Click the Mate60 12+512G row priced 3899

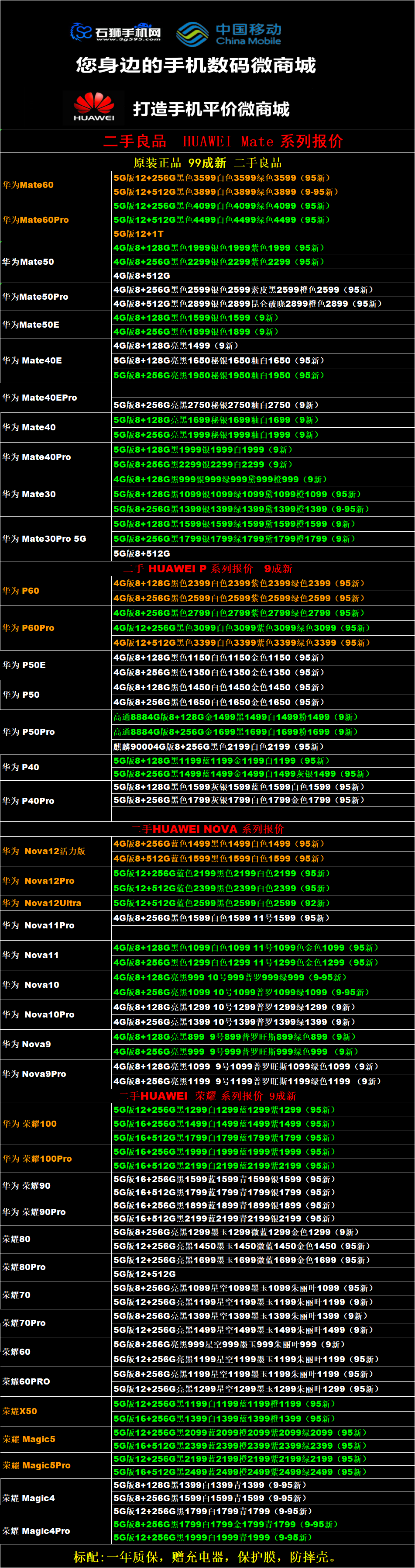point(263,192)
